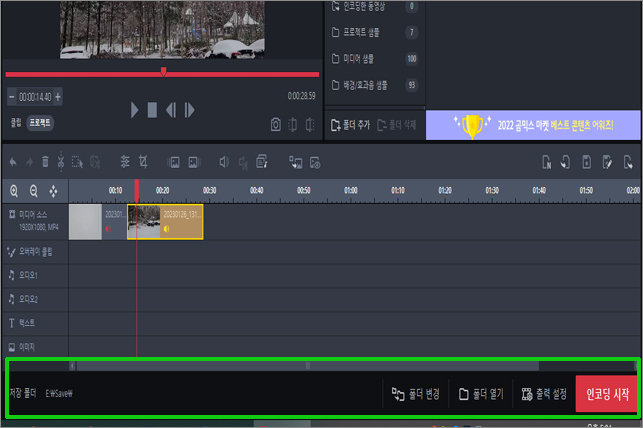
Task: Select the first 202301 video clip
Action: pyautogui.click(x=98, y=222)
